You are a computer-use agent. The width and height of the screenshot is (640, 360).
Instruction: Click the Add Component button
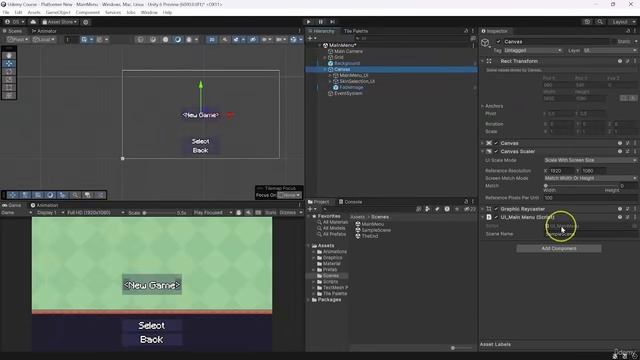pos(559,248)
